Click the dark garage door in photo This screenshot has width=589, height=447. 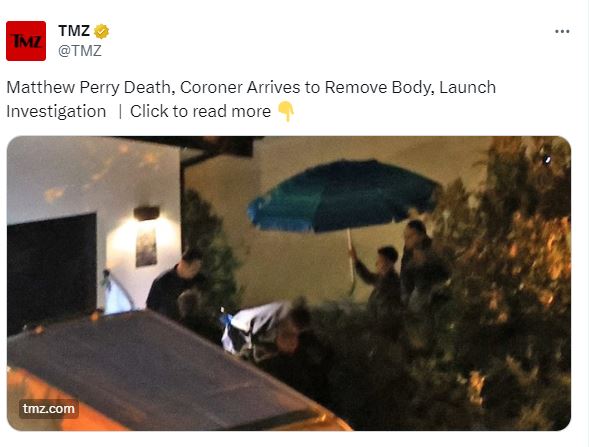(x=52, y=272)
